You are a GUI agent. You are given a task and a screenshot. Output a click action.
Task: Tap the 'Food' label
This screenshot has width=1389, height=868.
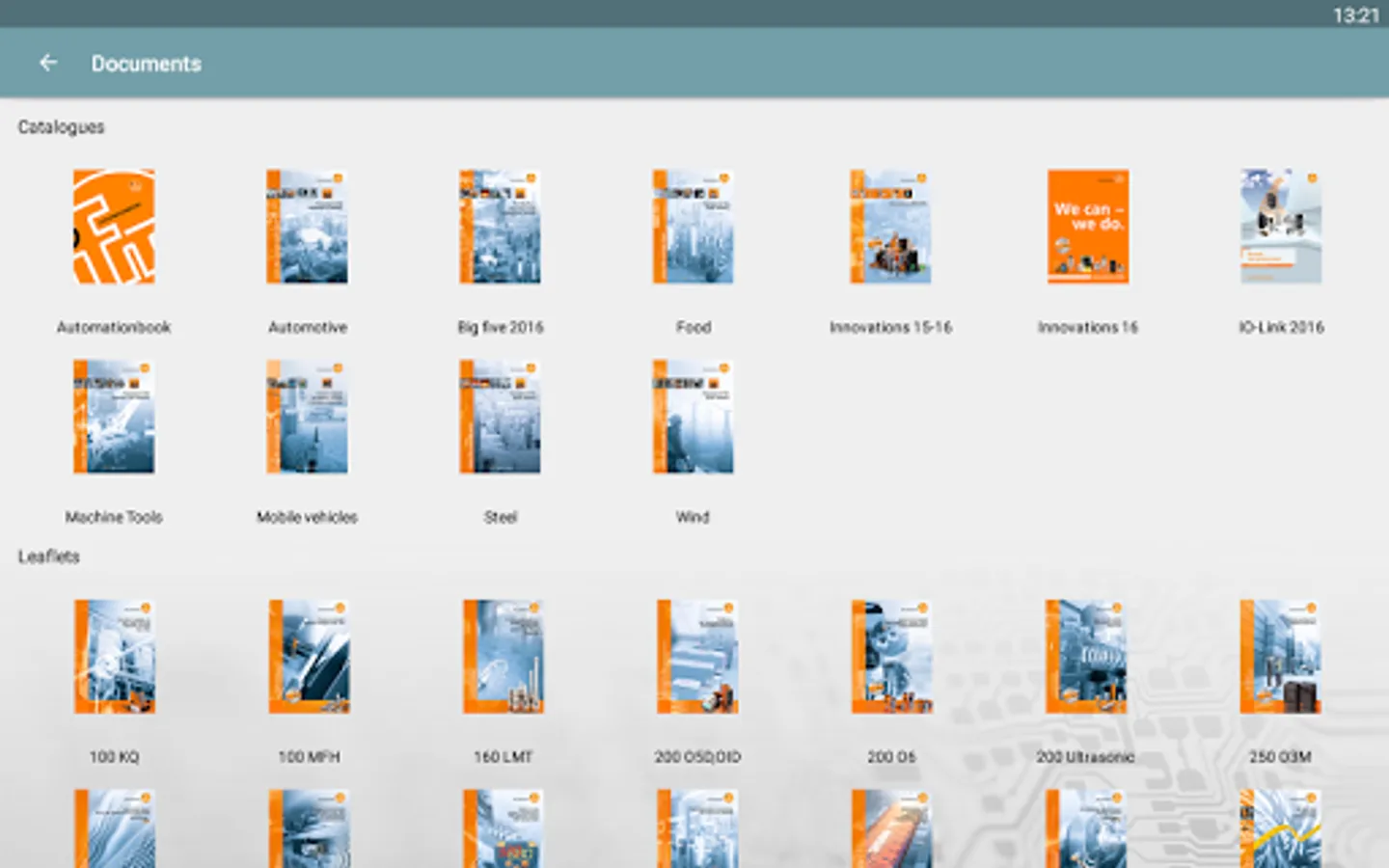[x=694, y=328]
